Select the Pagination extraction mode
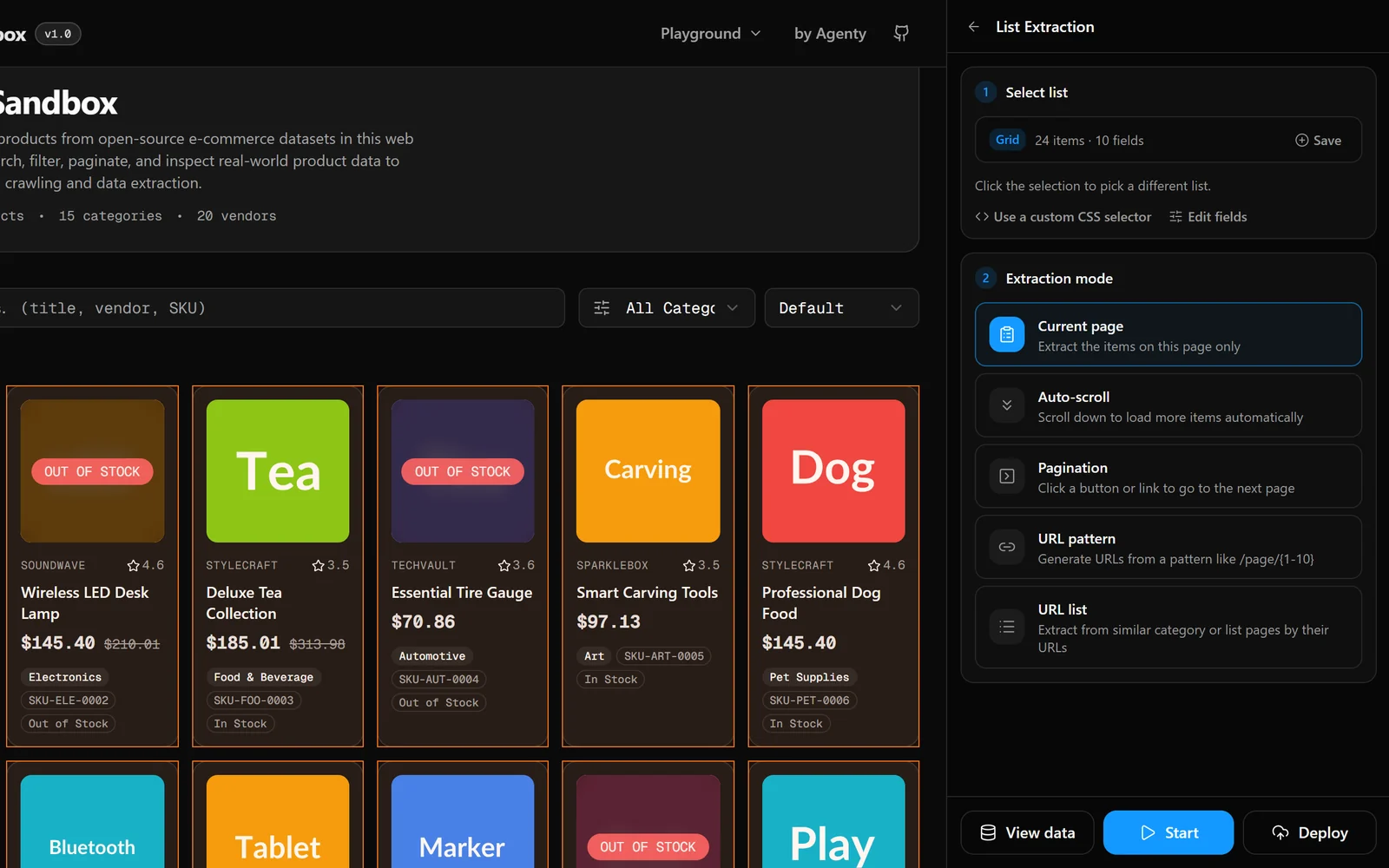The width and height of the screenshot is (1389, 868). 1168,476
